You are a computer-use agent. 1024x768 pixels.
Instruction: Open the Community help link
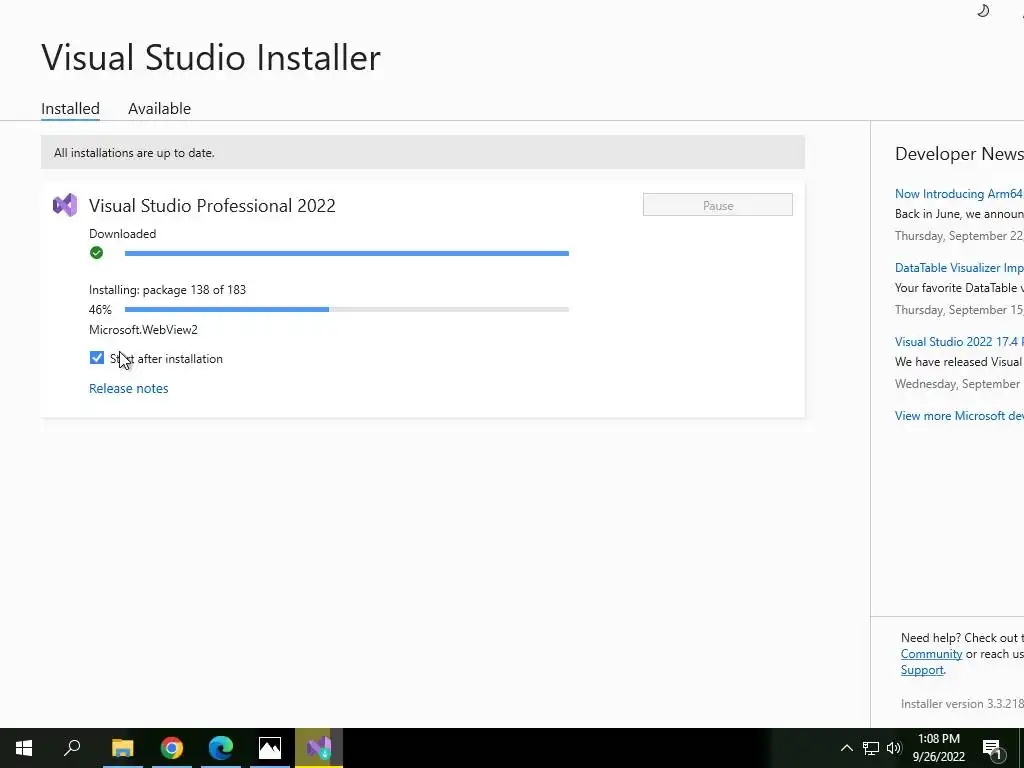click(x=931, y=654)
